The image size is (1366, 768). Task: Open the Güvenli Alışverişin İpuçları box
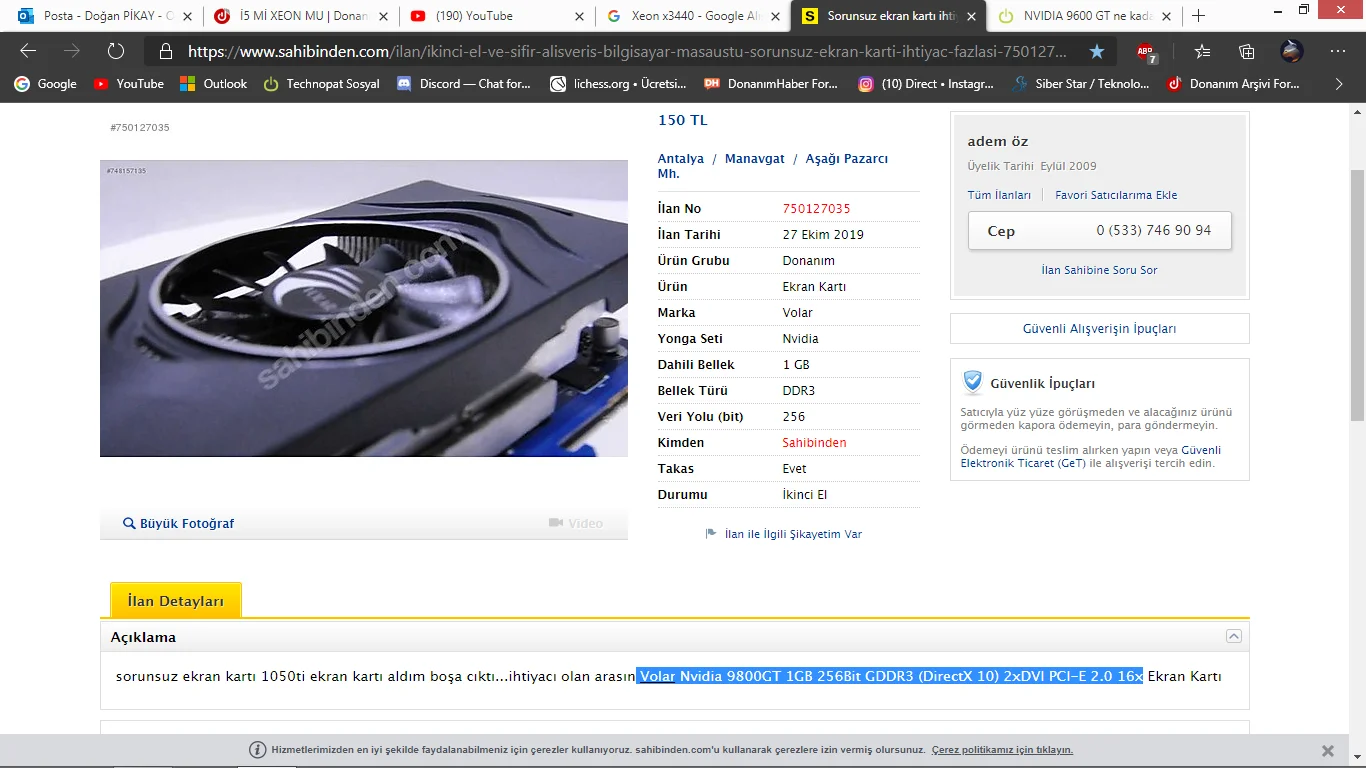[1099, 329]
